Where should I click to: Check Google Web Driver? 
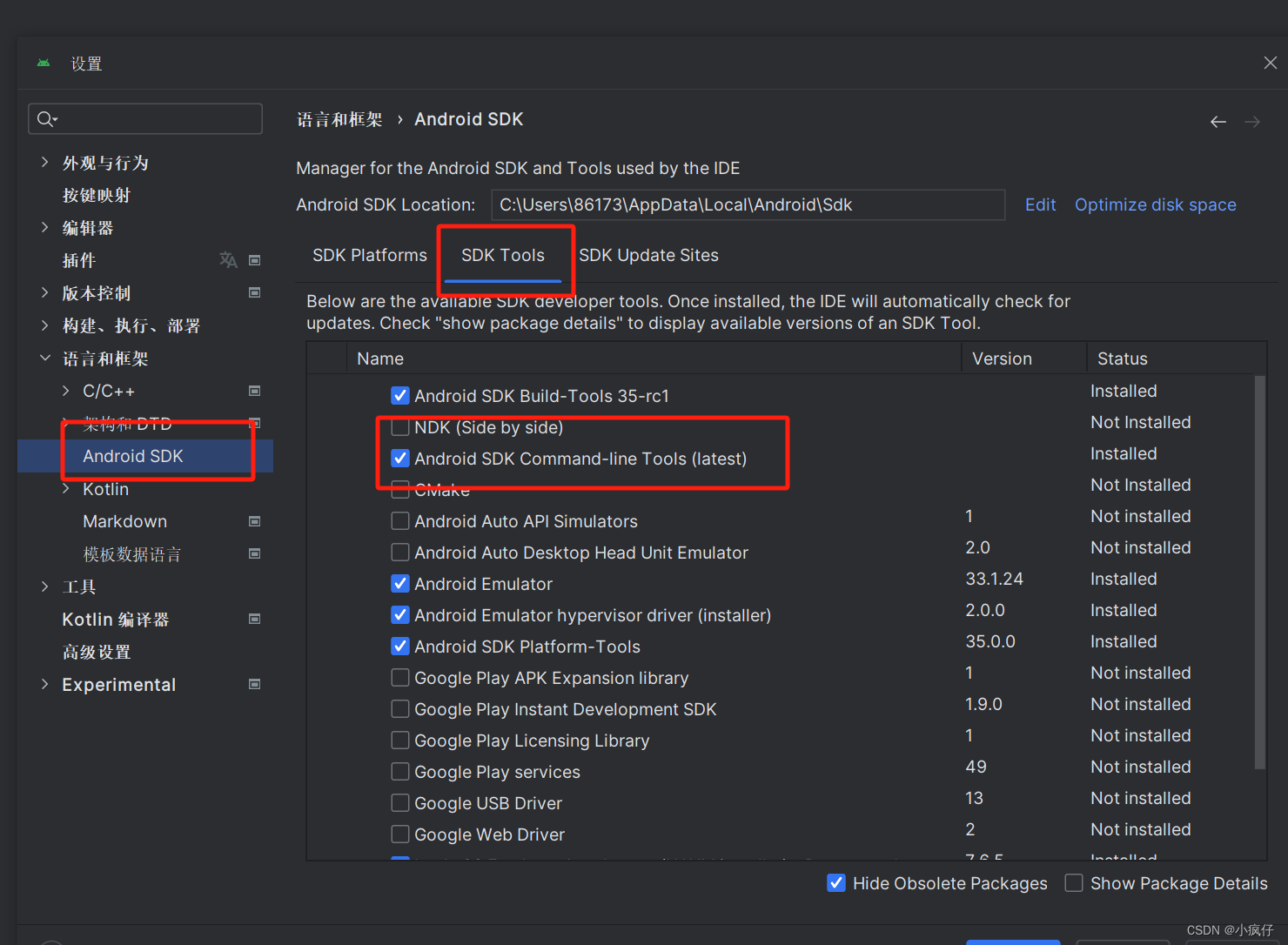point(400,834)
